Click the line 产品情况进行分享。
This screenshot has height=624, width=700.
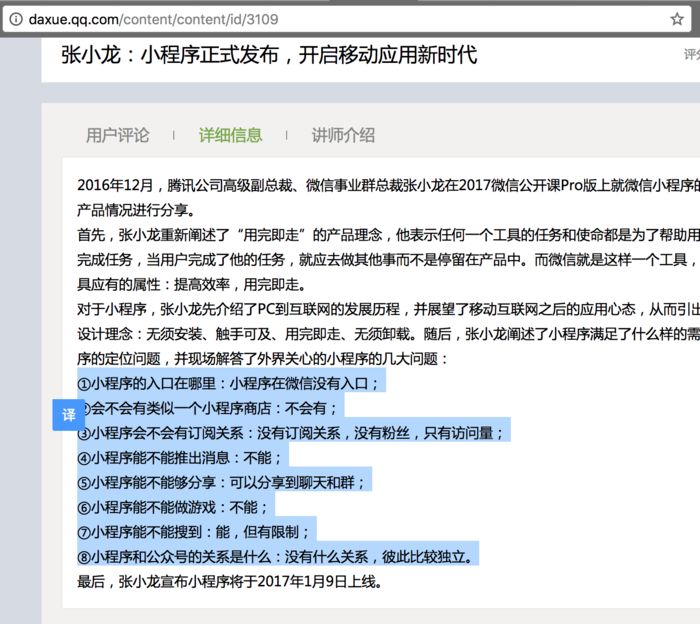tap(136, 210)
